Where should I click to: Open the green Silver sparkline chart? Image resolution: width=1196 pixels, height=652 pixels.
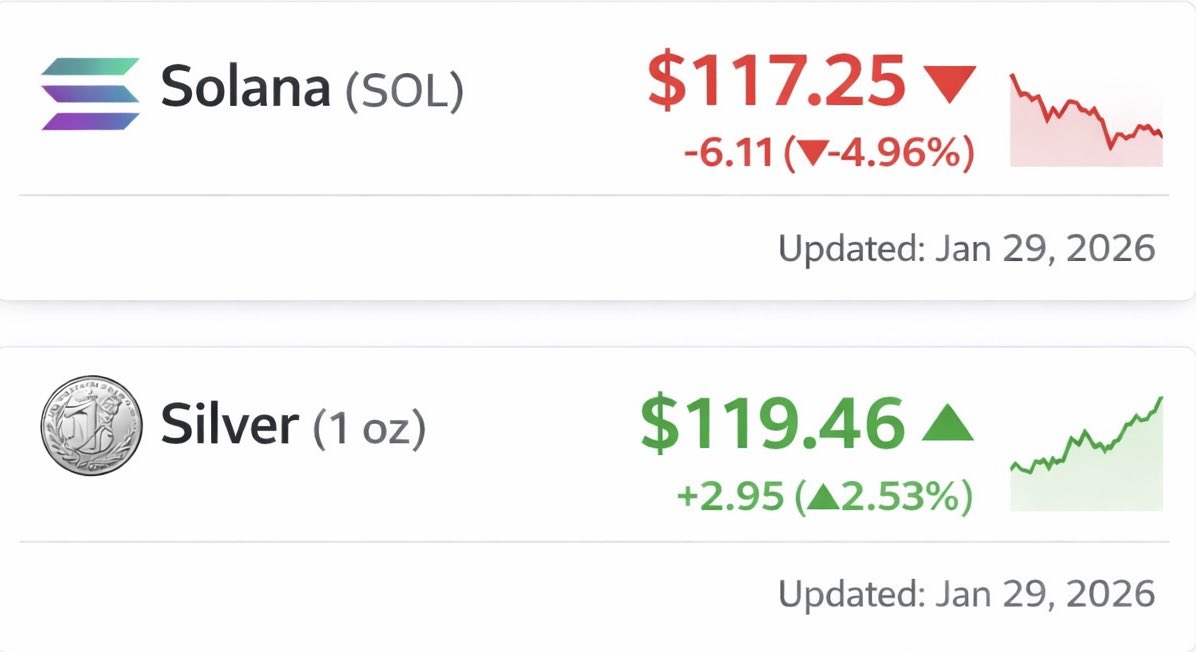point(1086,455)
